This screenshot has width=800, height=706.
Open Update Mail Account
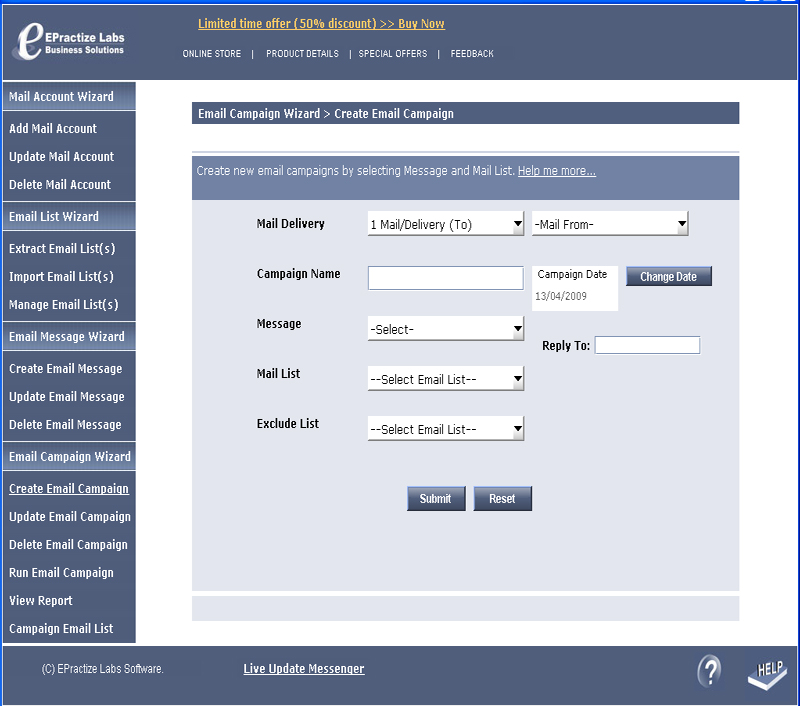tap(61, 157)
